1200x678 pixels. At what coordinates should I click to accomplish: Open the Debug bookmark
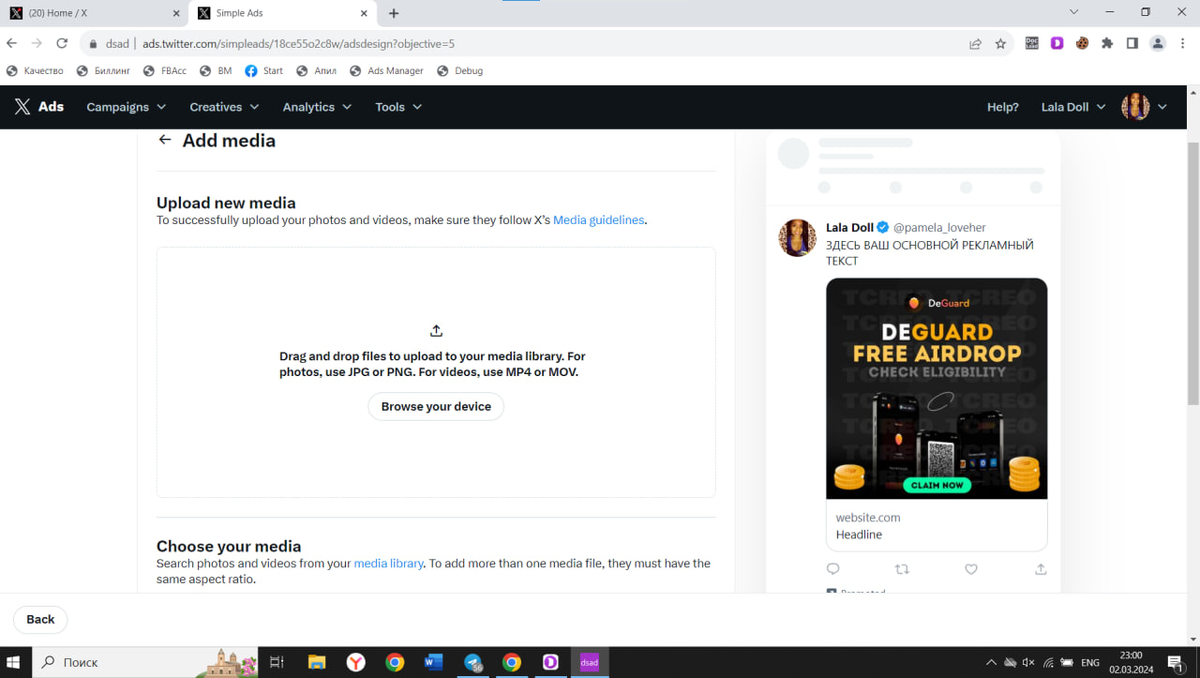pyautogui.click(x=460, y=71)
